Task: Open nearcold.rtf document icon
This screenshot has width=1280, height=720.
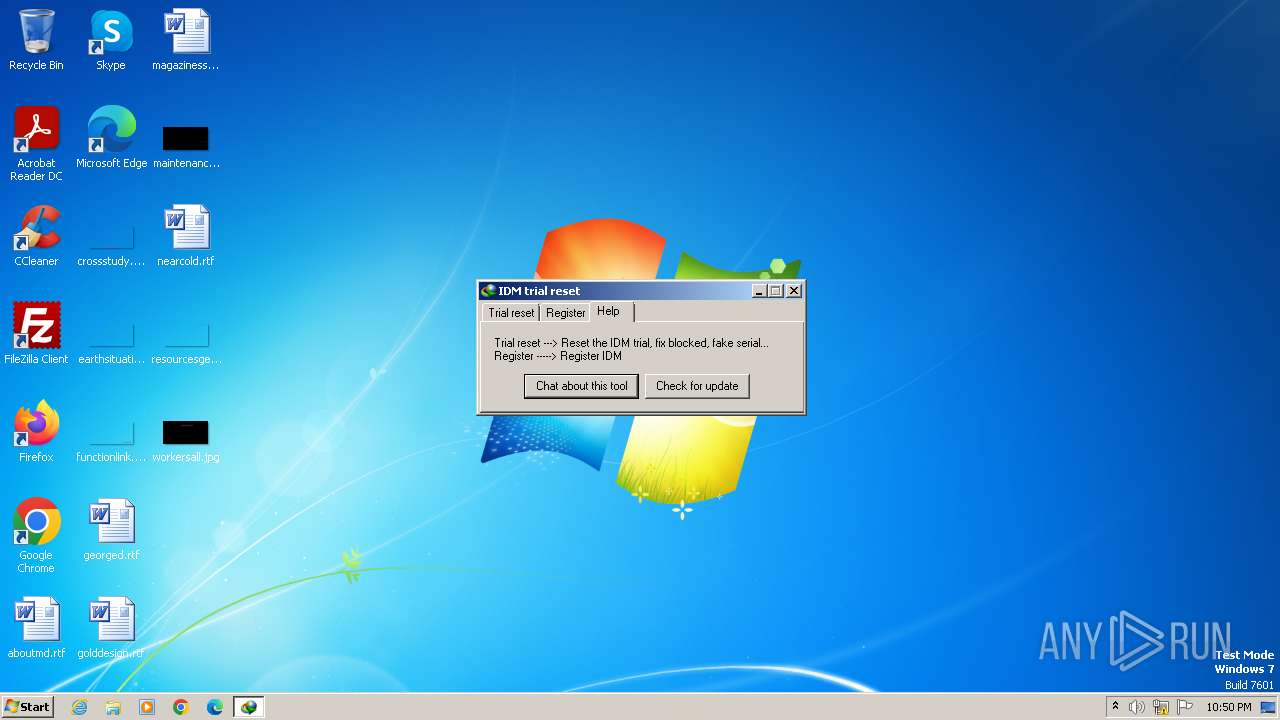Action: point(186,236)
